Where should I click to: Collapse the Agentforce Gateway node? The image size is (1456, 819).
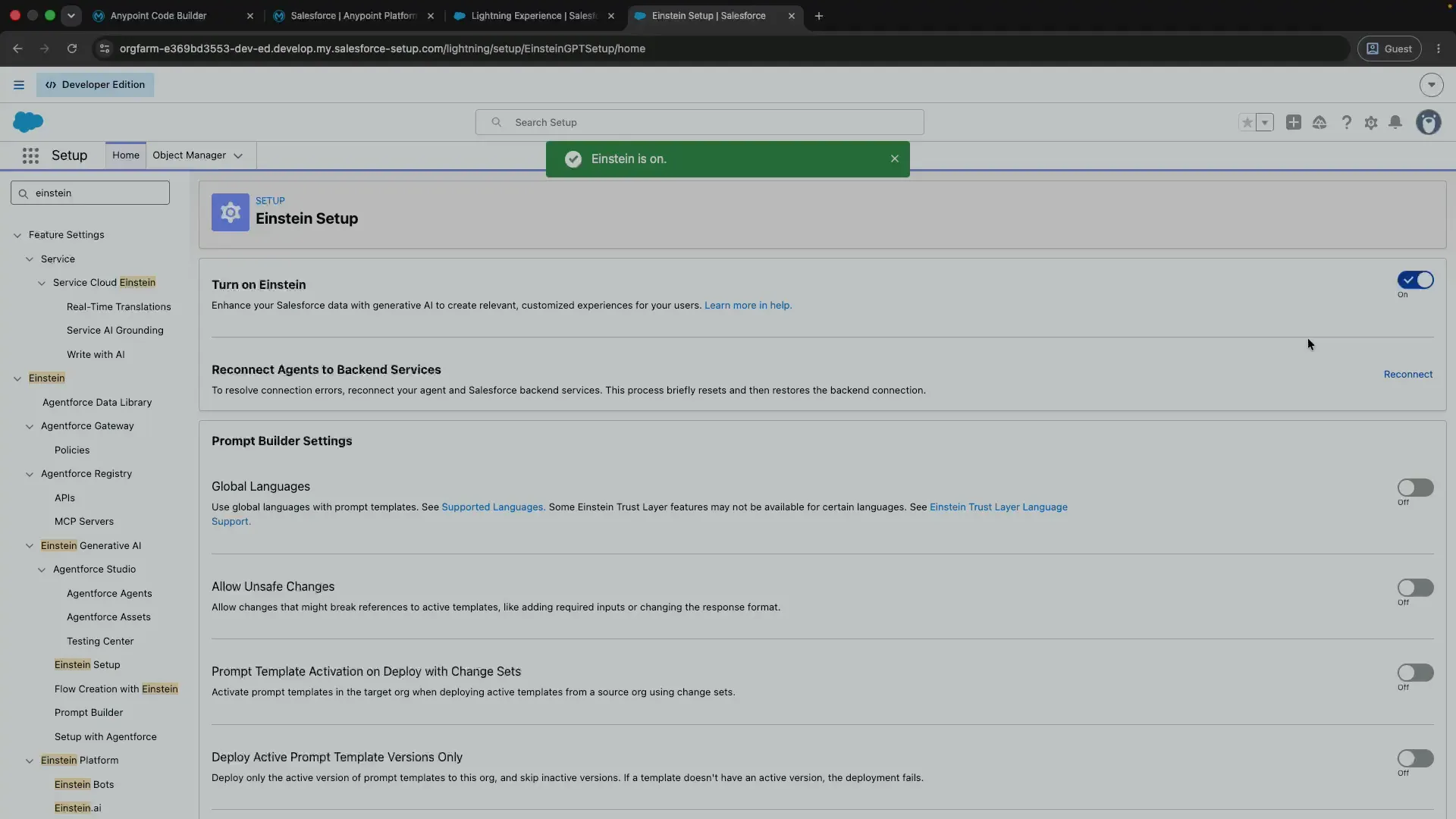pos(30,426)
